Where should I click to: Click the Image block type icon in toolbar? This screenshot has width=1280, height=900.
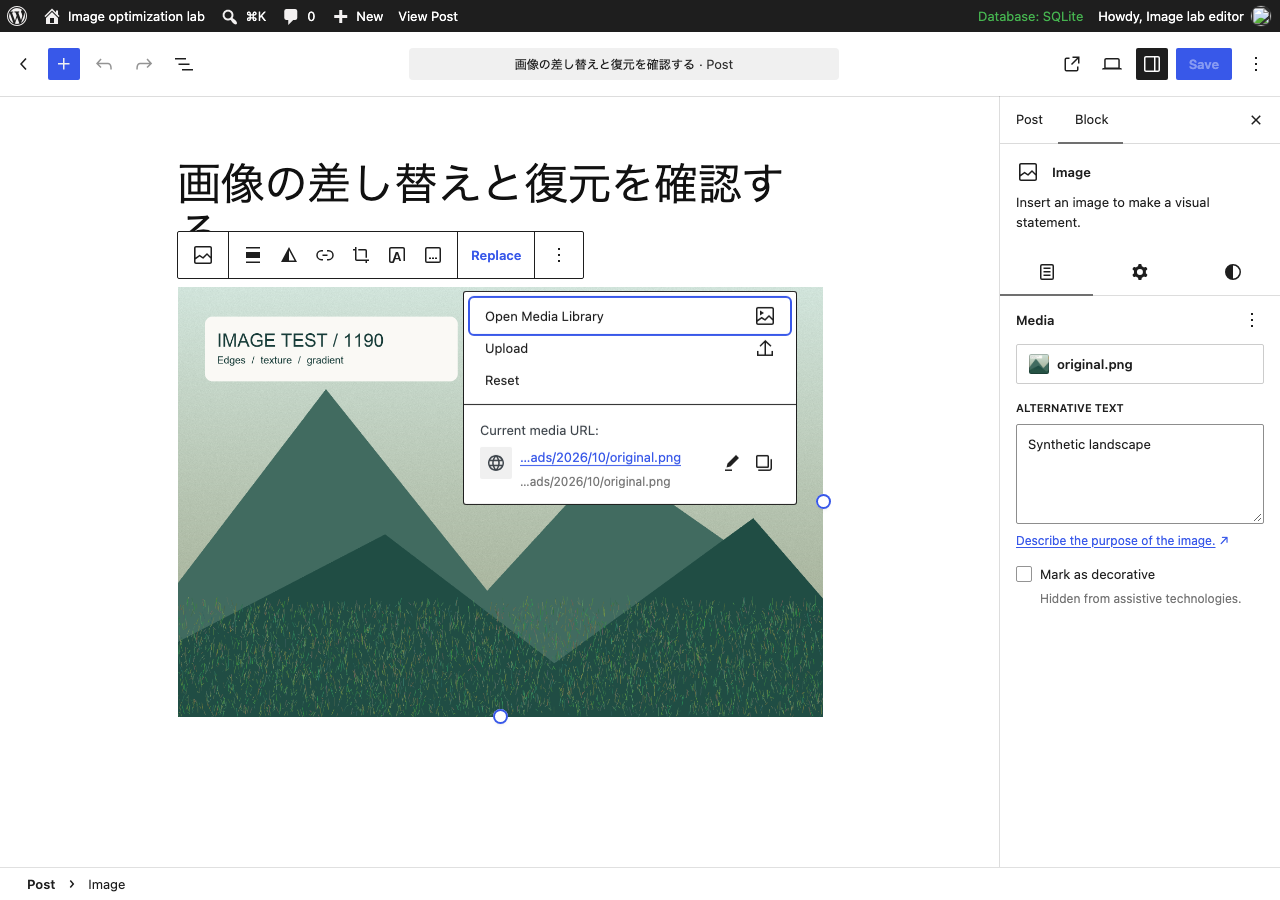(203, 255)
